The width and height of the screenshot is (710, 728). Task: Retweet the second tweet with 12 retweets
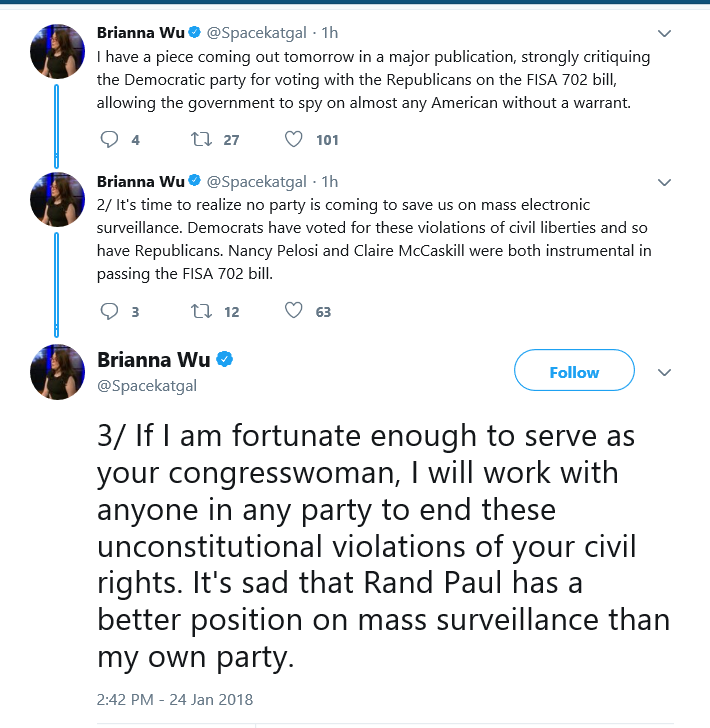(x=202, y=311)
